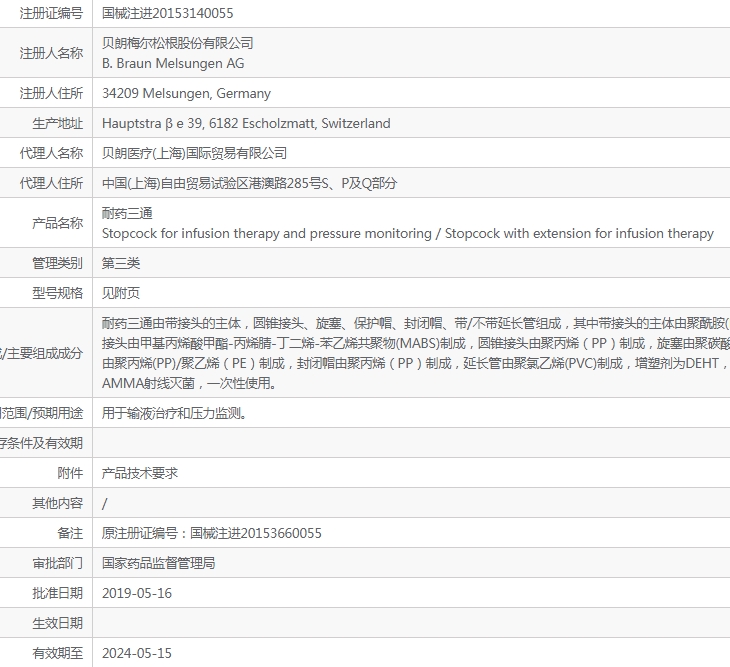Select expiry date 2024-05-15
Screen dimensions: 730x667
point(137,653)
